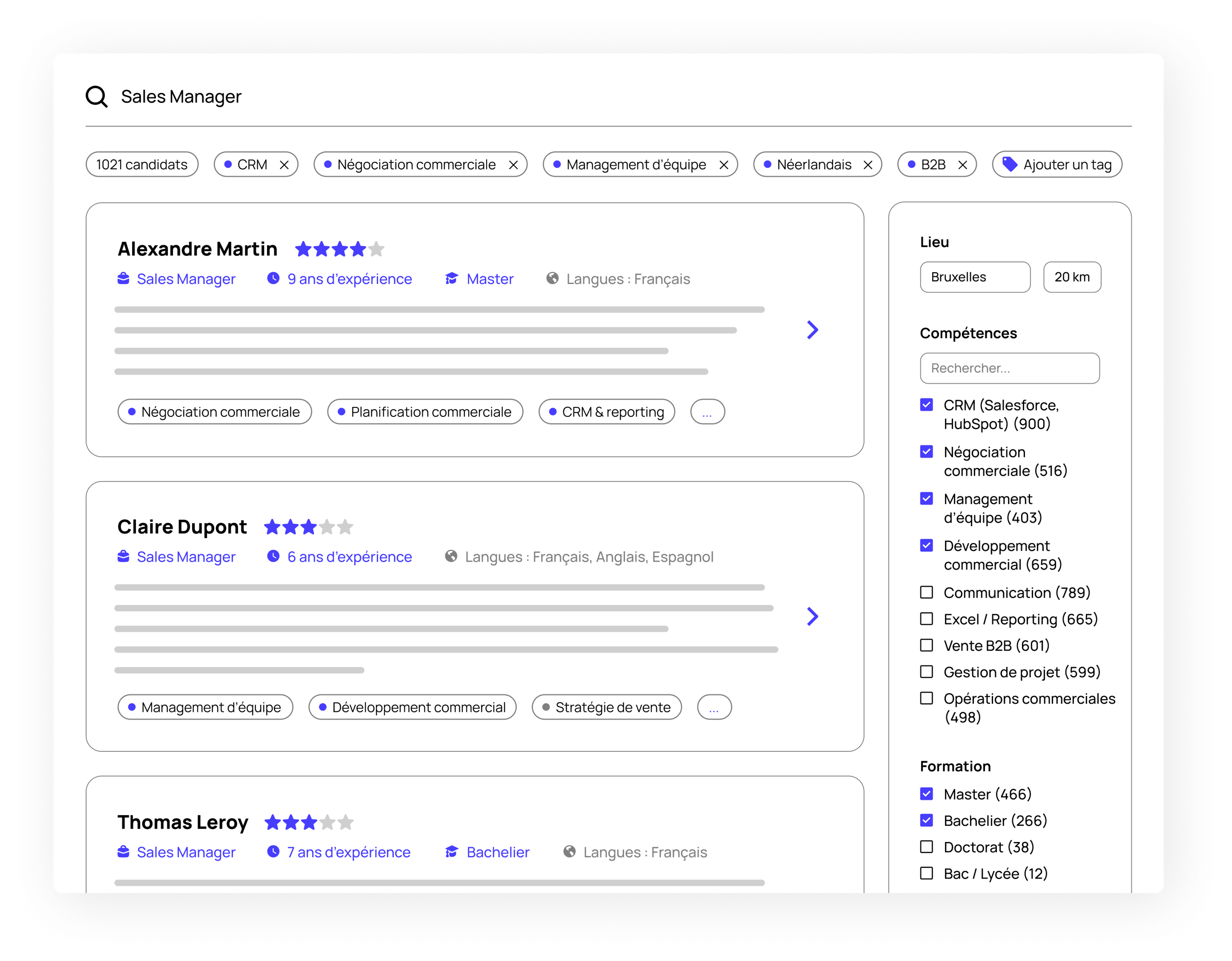1232x961 pixels.
Task: Check Vente B2B (601) checkbox
Action: pyautogui.click(x=926, y=645)
